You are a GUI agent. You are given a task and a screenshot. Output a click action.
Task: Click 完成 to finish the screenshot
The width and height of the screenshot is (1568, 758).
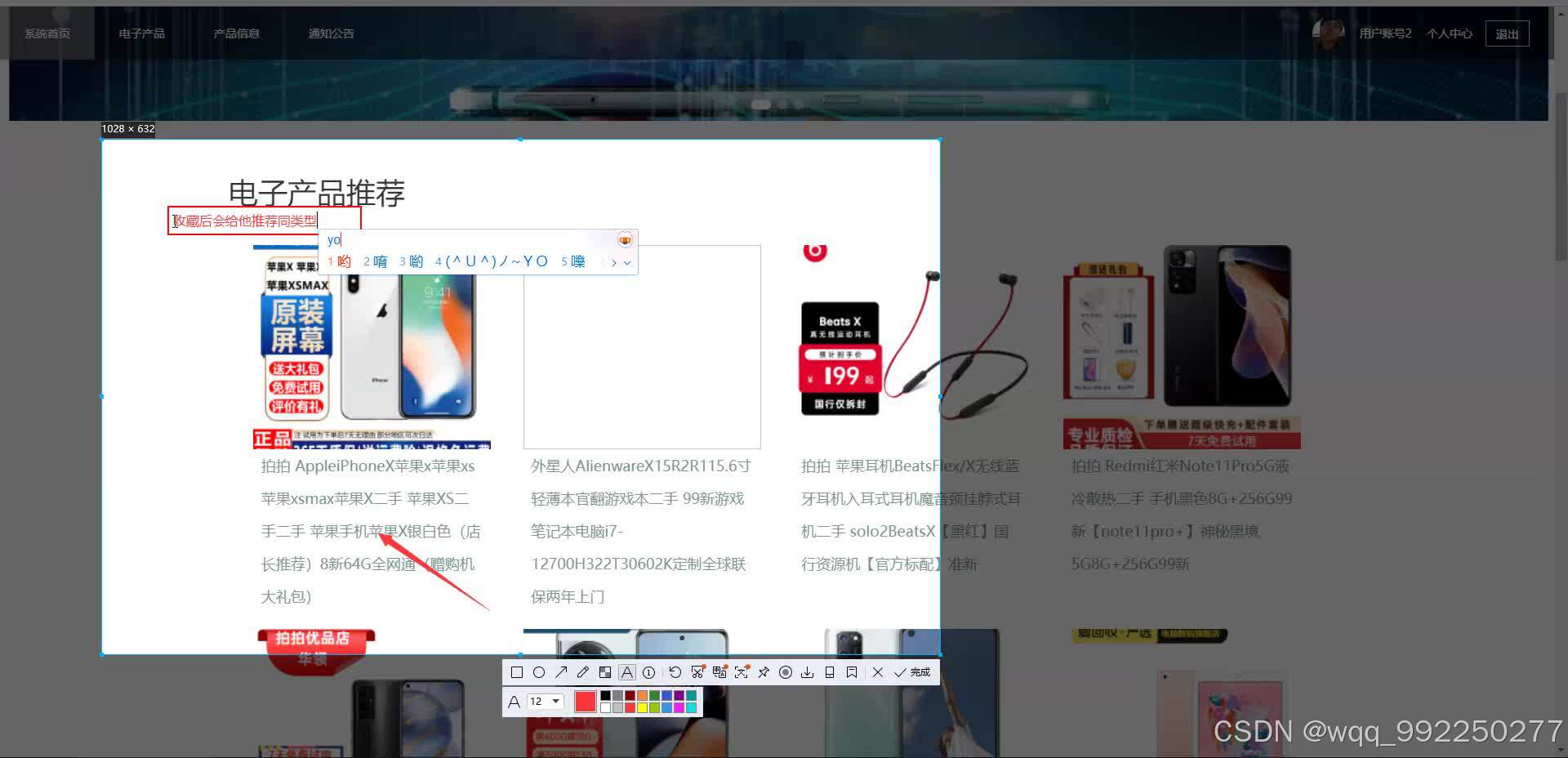(912, 672)
